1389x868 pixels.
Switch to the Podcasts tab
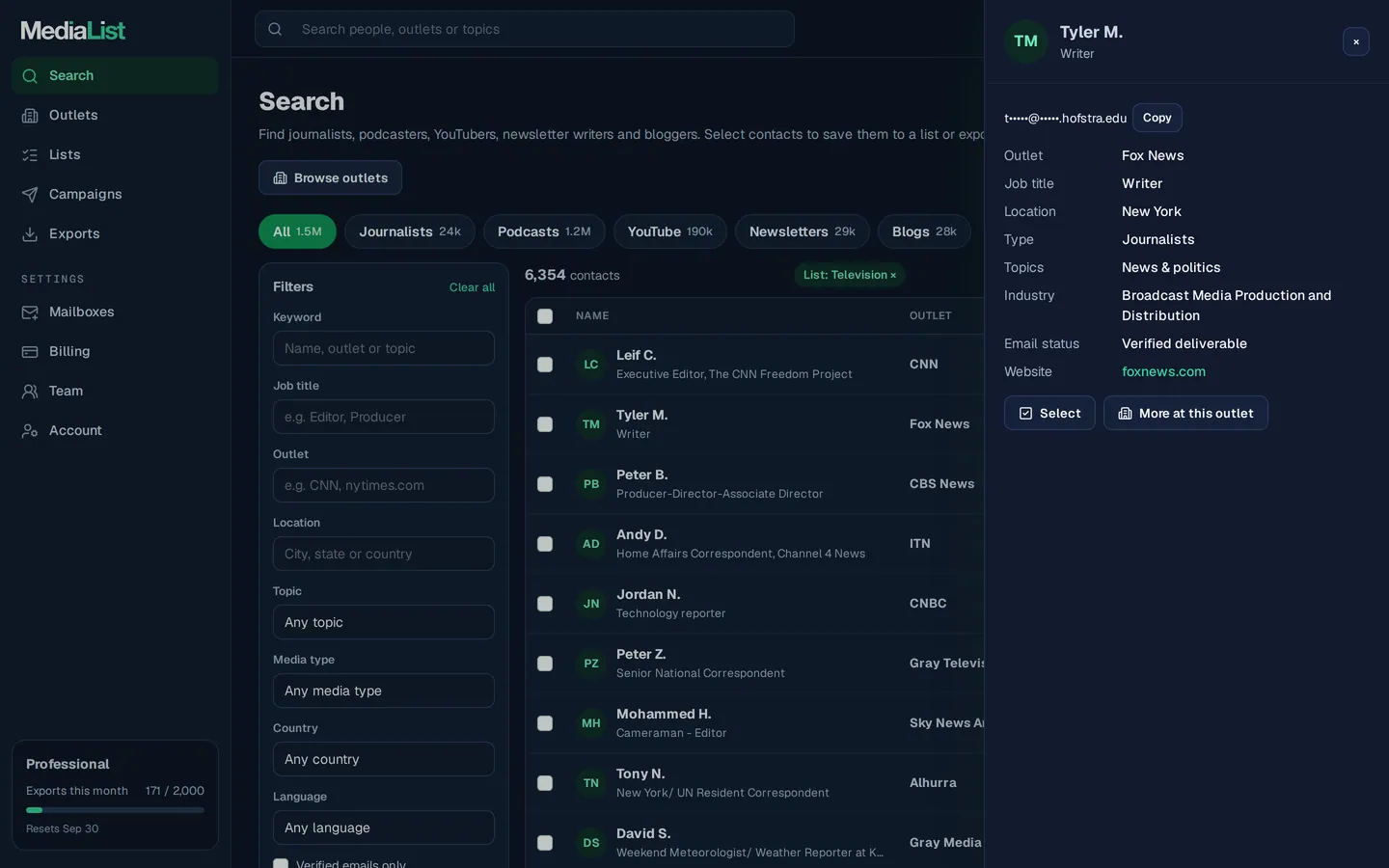coord(544,231)
